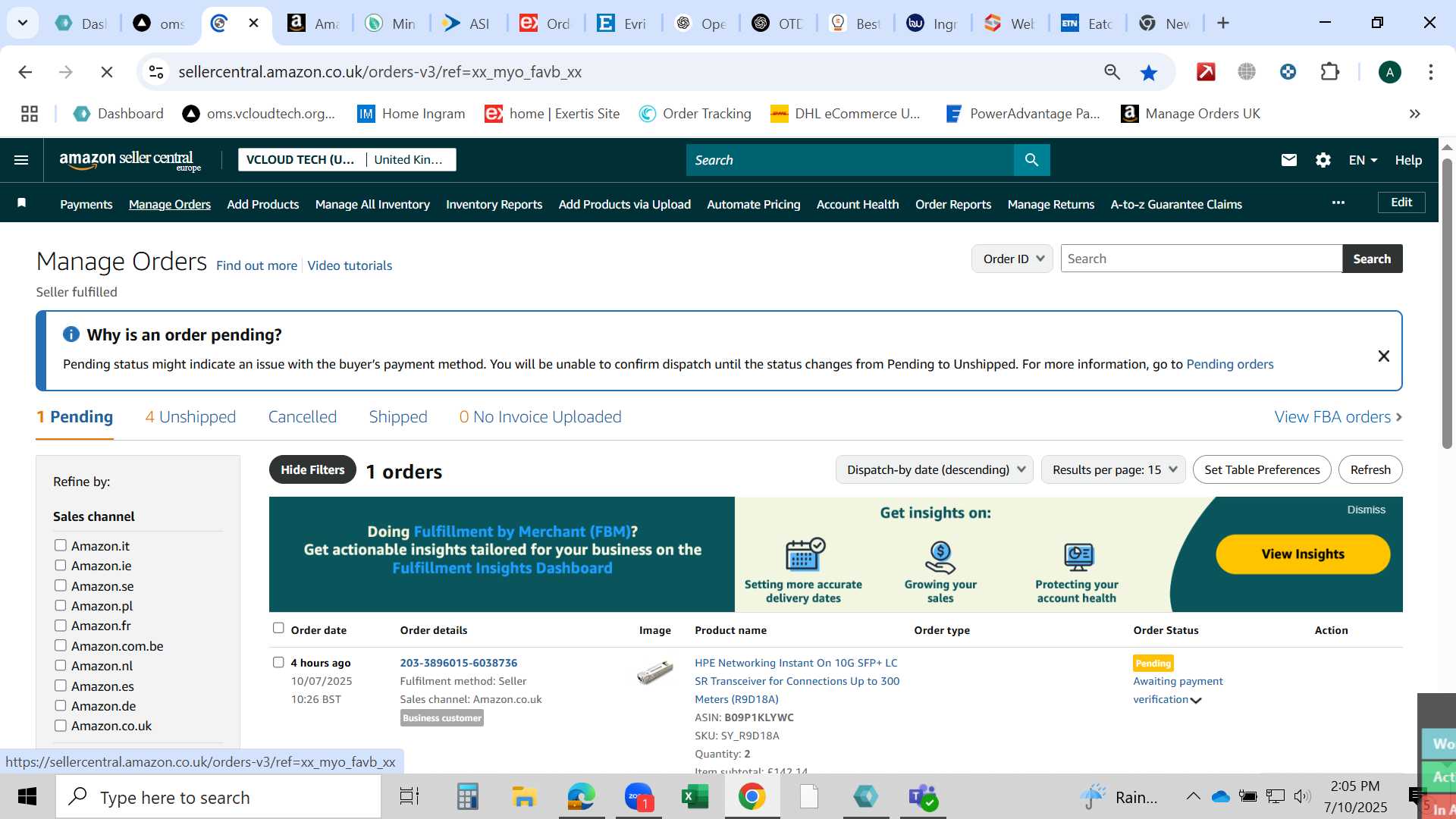1456x819 pixels.
Task: Open Excel from the taskbar
Action: [x=695, y=796]
